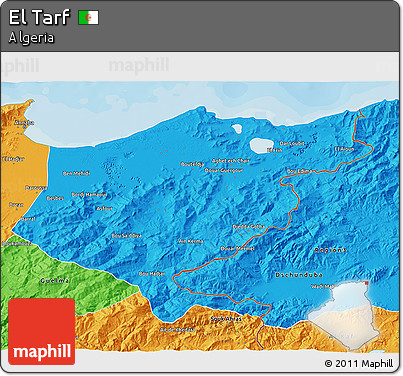Click the "El Aioun" town label
This screenshot has height=376, width=403.
pyautogui.click(x=344, y=149)
